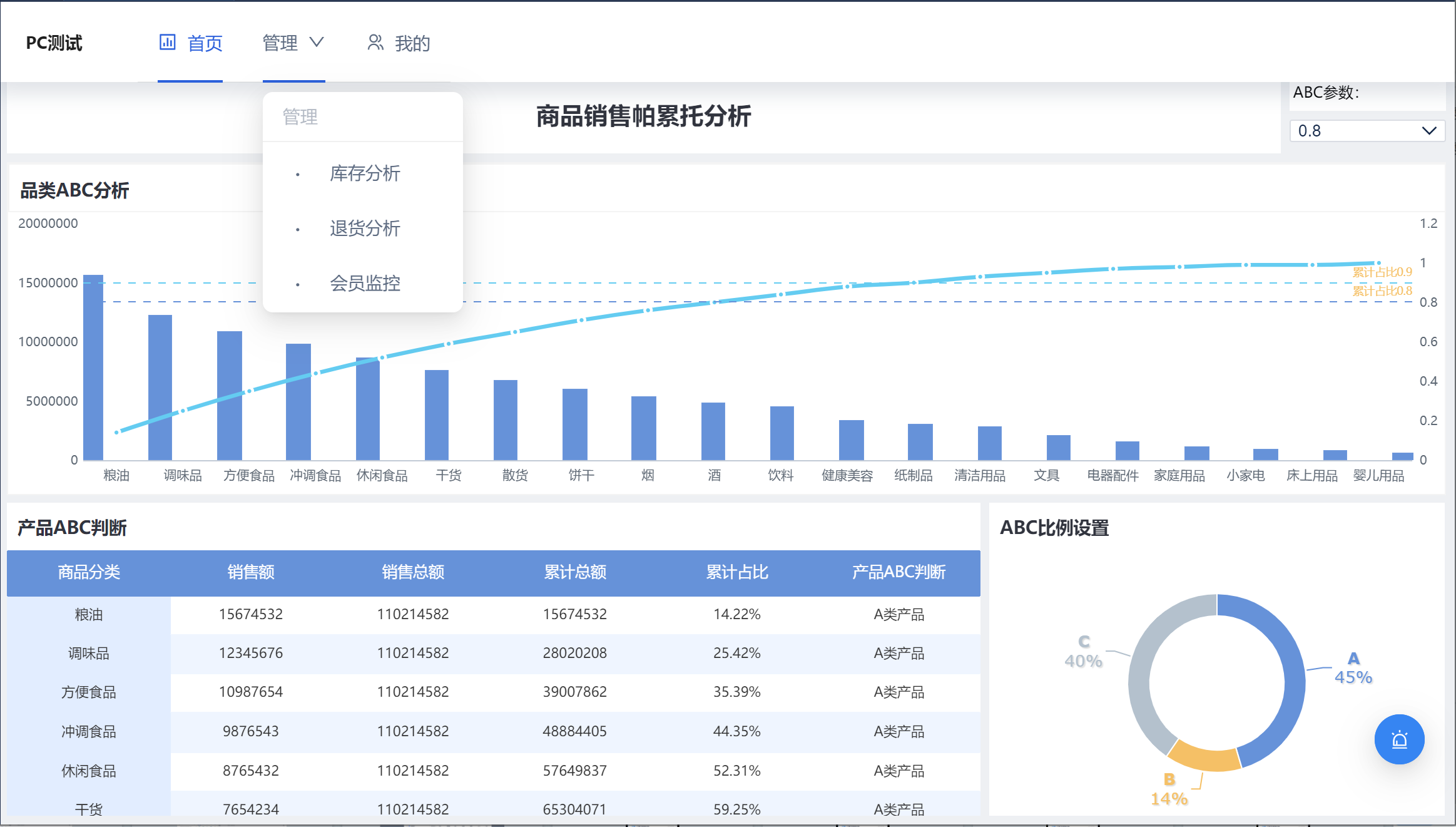The height and width of the screenshot is (827, 1456).
Task: Click the chart icon beside 首页
Action: point(167,43)
